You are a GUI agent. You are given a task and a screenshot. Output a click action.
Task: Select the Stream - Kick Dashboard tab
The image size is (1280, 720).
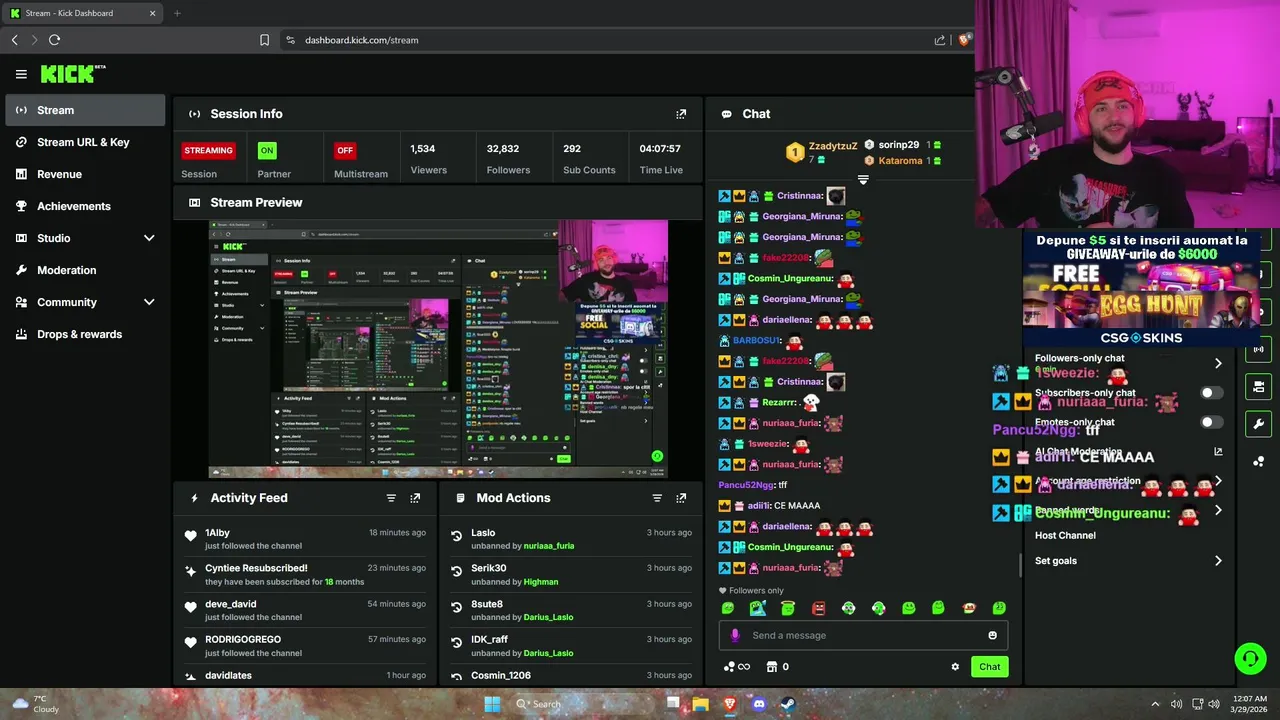(83, 13)
